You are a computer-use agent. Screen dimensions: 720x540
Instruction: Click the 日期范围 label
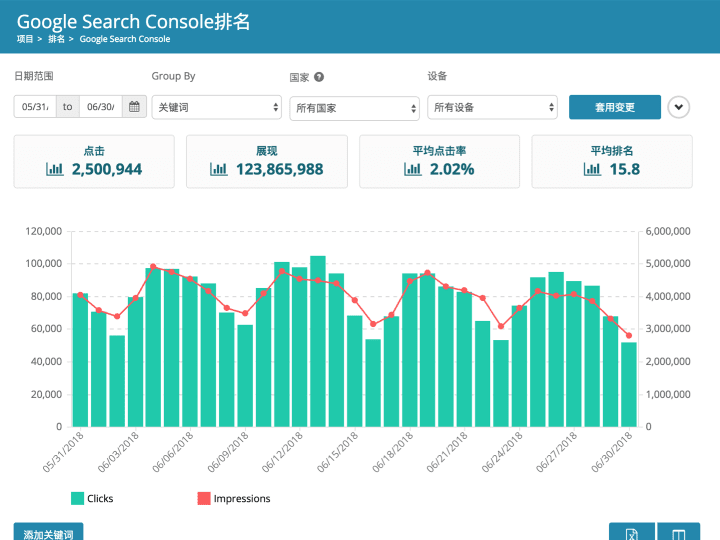pos(34,76)
